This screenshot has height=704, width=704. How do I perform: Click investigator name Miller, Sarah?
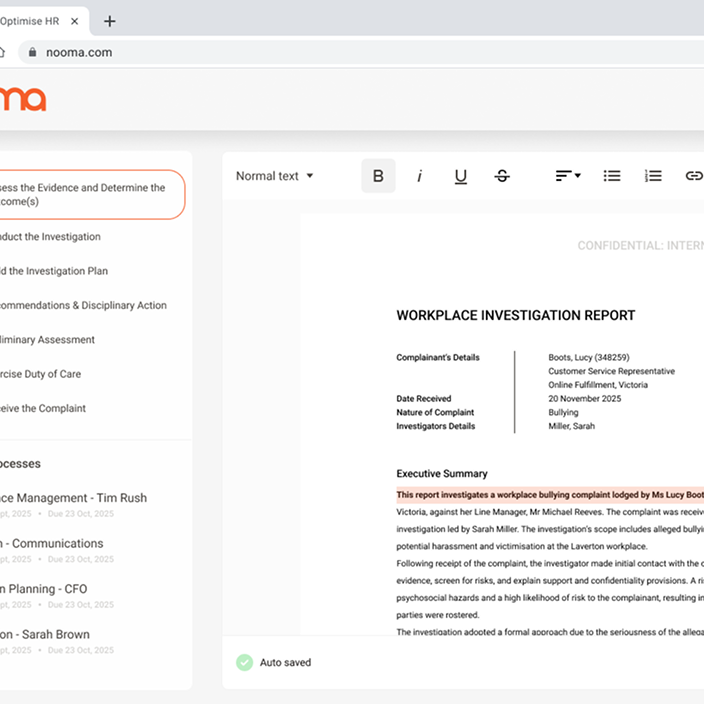tap(571, 426)
